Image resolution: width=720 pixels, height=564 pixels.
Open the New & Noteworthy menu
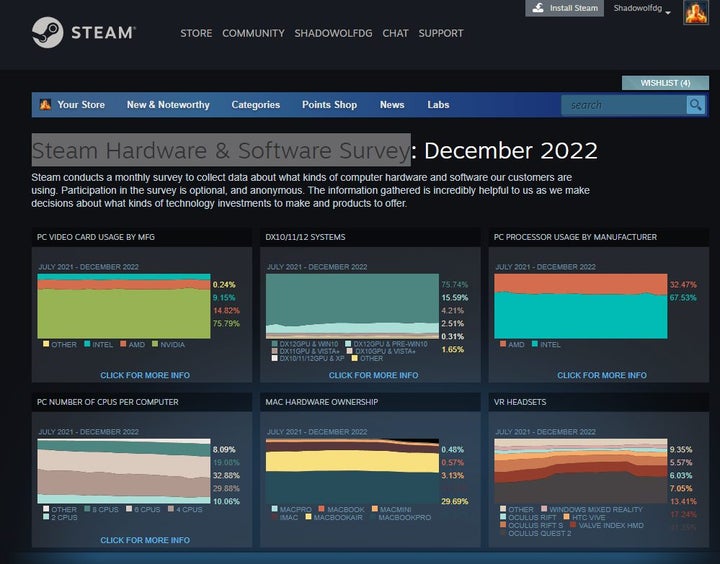168,105
